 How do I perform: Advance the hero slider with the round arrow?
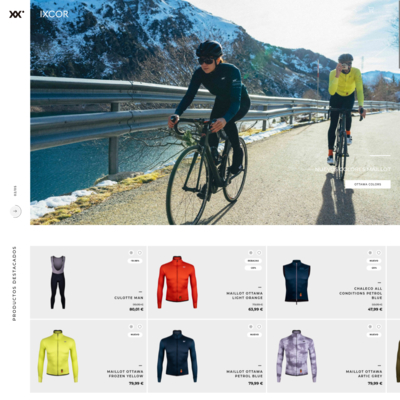tap(15, 211)
